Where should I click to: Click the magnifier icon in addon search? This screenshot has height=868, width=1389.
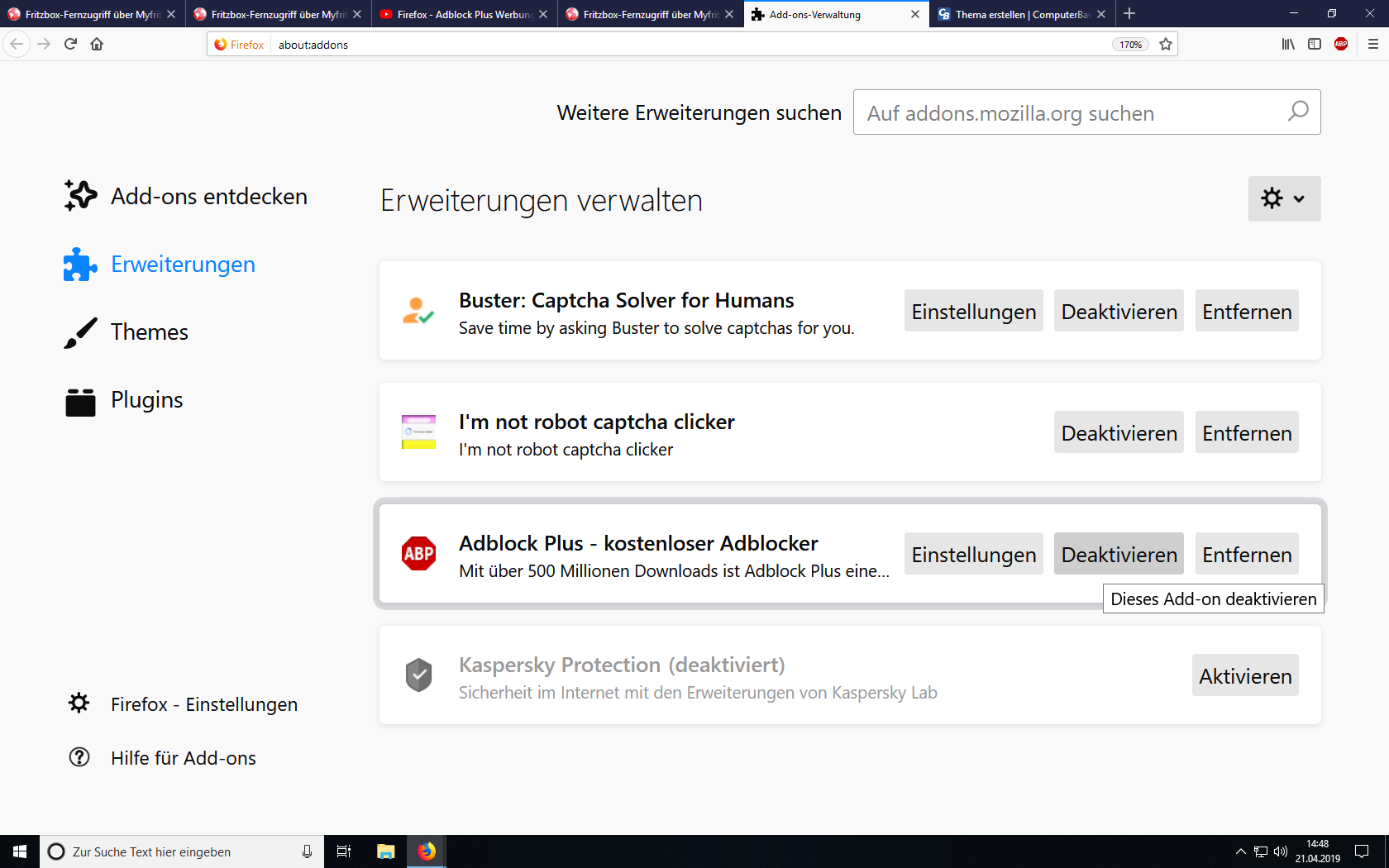click(1298, 112)
